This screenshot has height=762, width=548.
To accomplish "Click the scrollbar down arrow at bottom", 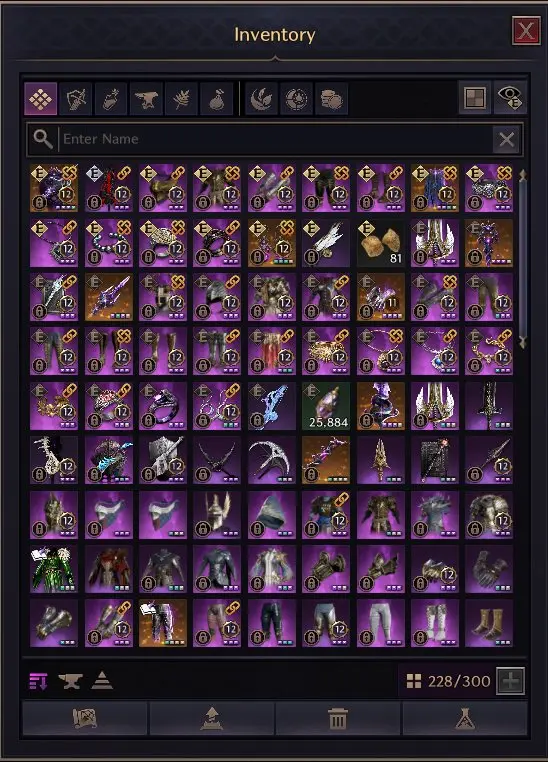I will point(523,342).
